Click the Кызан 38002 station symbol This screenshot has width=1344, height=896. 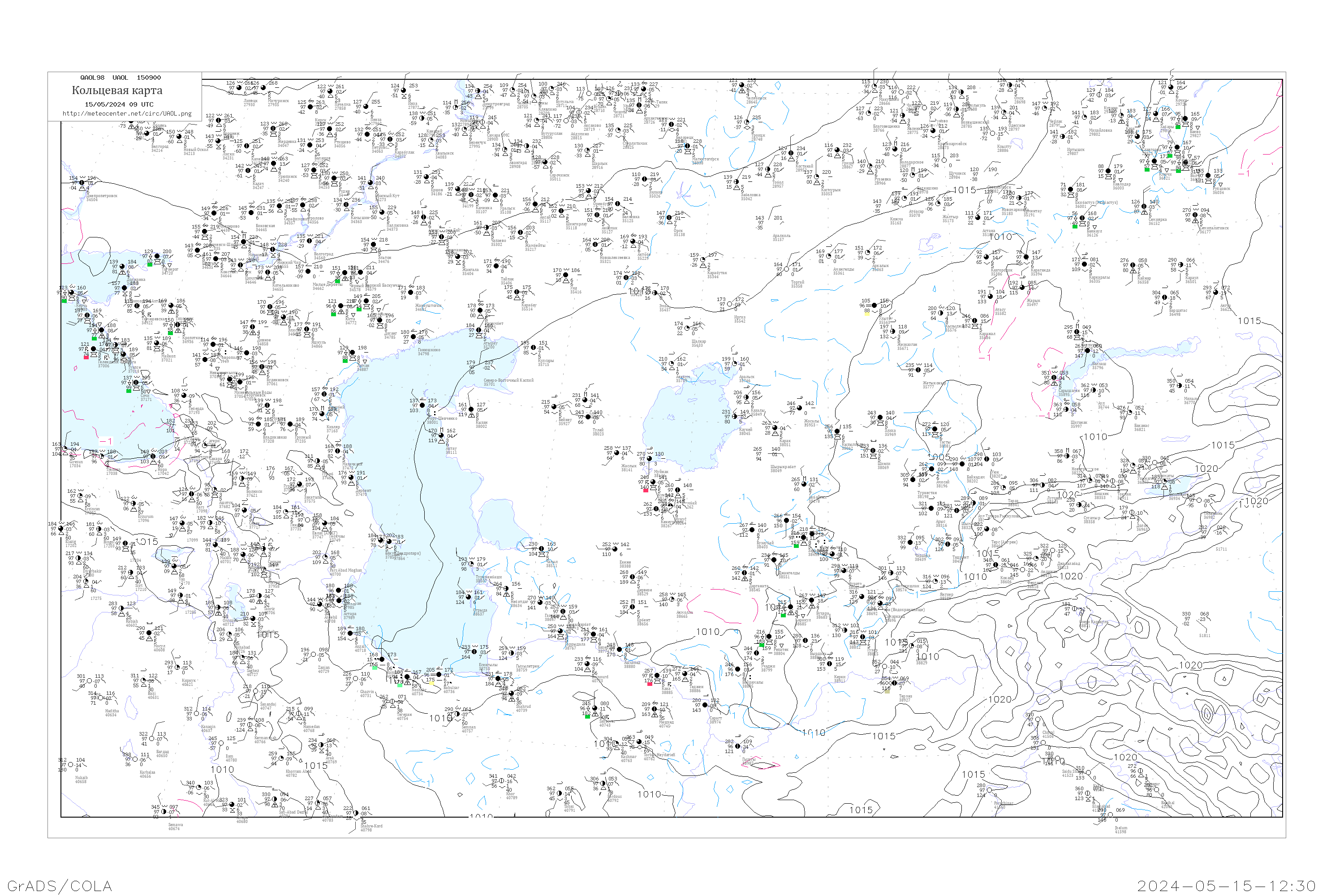(471, 409)
